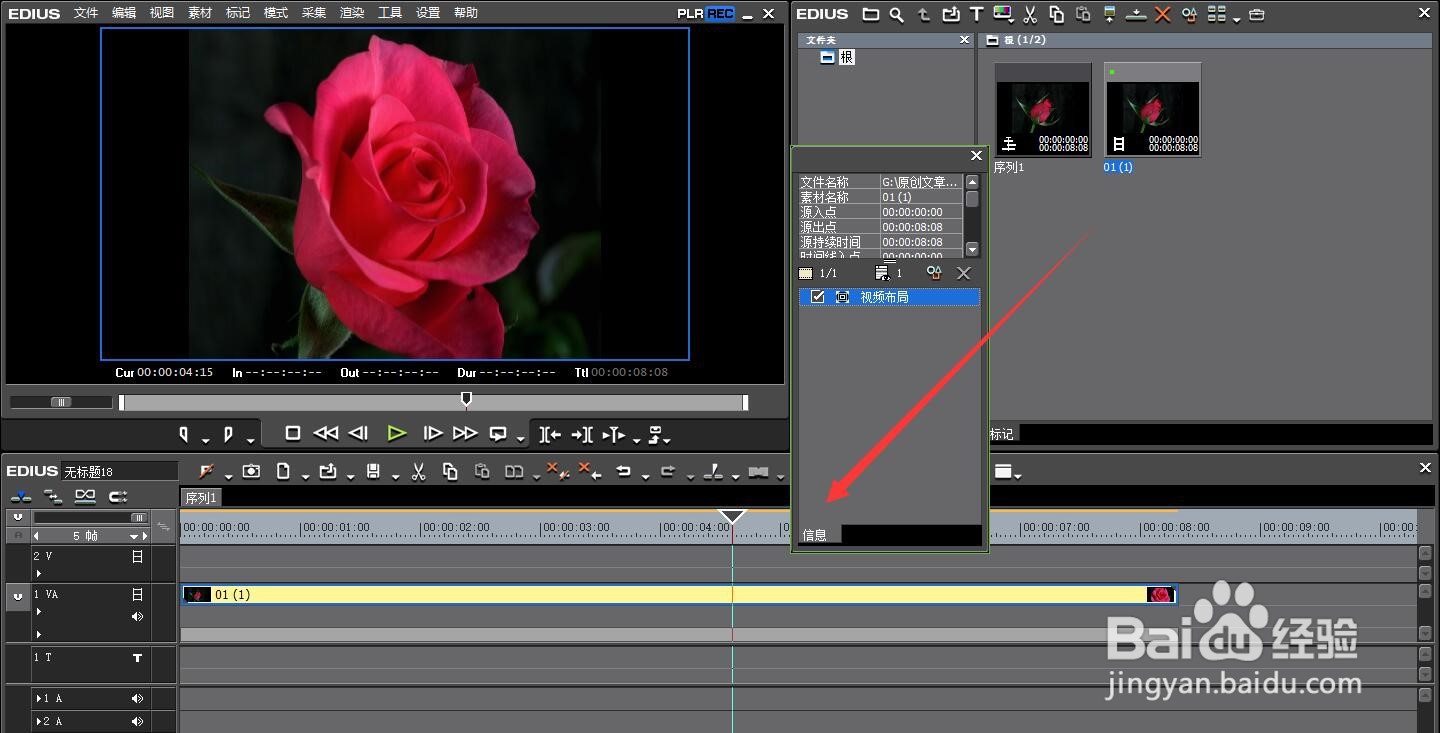Toggle the PLR / REC mode switch
This screenshot has height=733, width=1440.
point(706,13)
